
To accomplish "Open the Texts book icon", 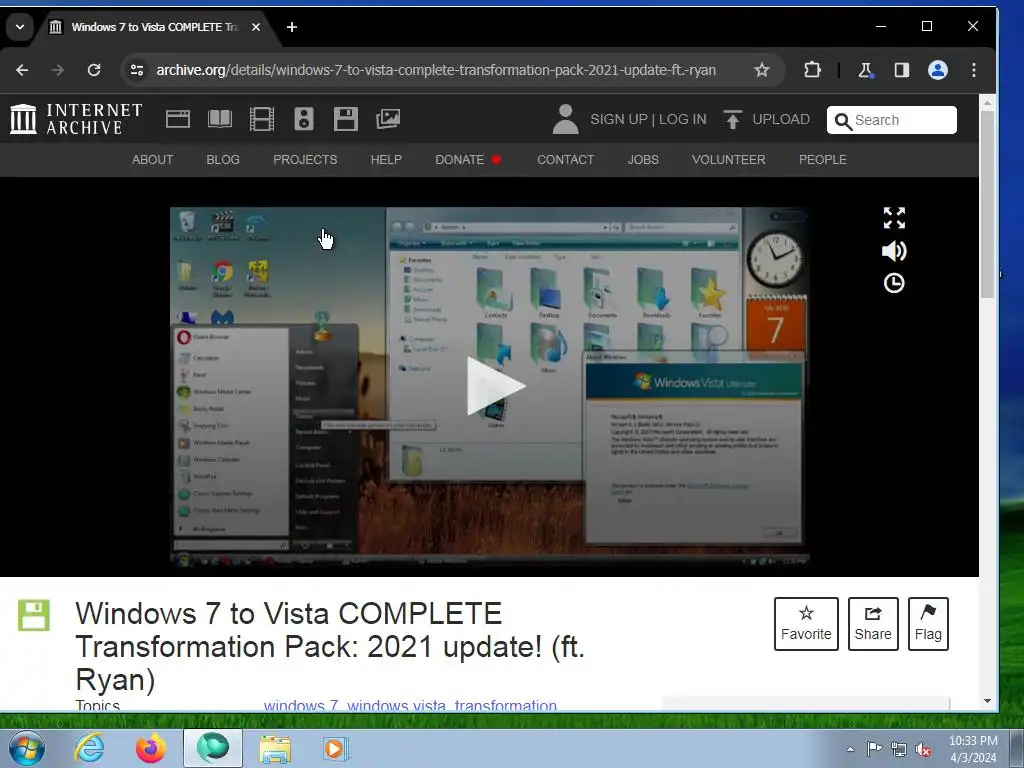I will (x=220, y=119).
